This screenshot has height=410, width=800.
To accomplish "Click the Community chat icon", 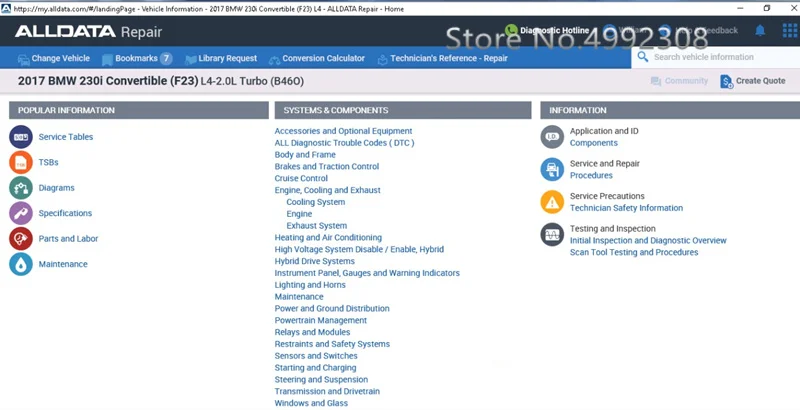I will click(x=656, y=81).
